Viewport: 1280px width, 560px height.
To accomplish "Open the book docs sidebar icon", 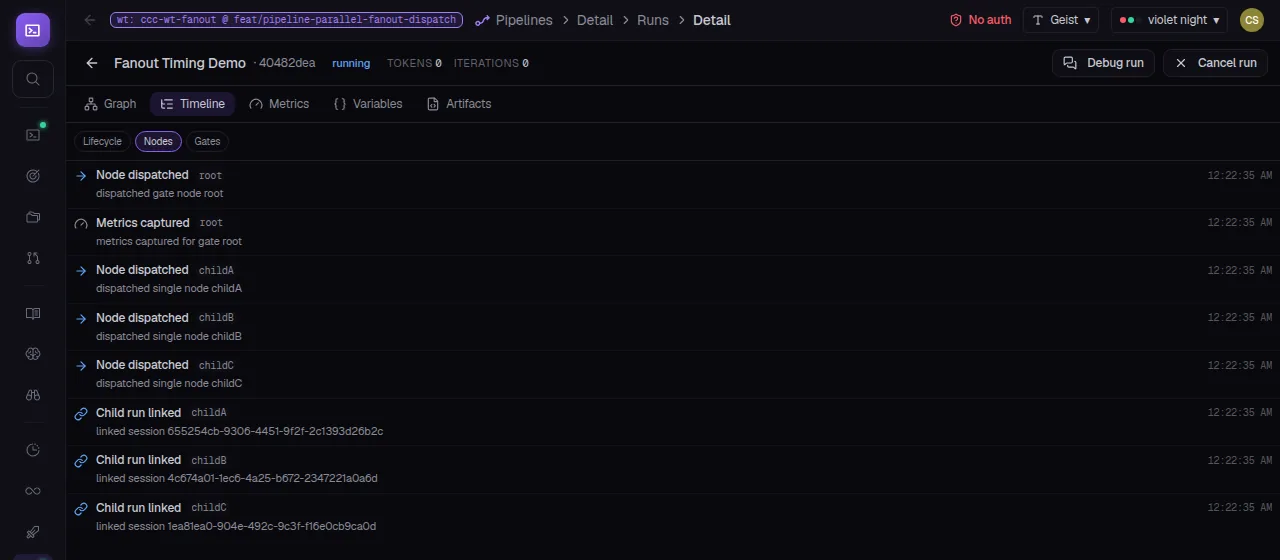I will pyautogui.click(x=33, y=313).
